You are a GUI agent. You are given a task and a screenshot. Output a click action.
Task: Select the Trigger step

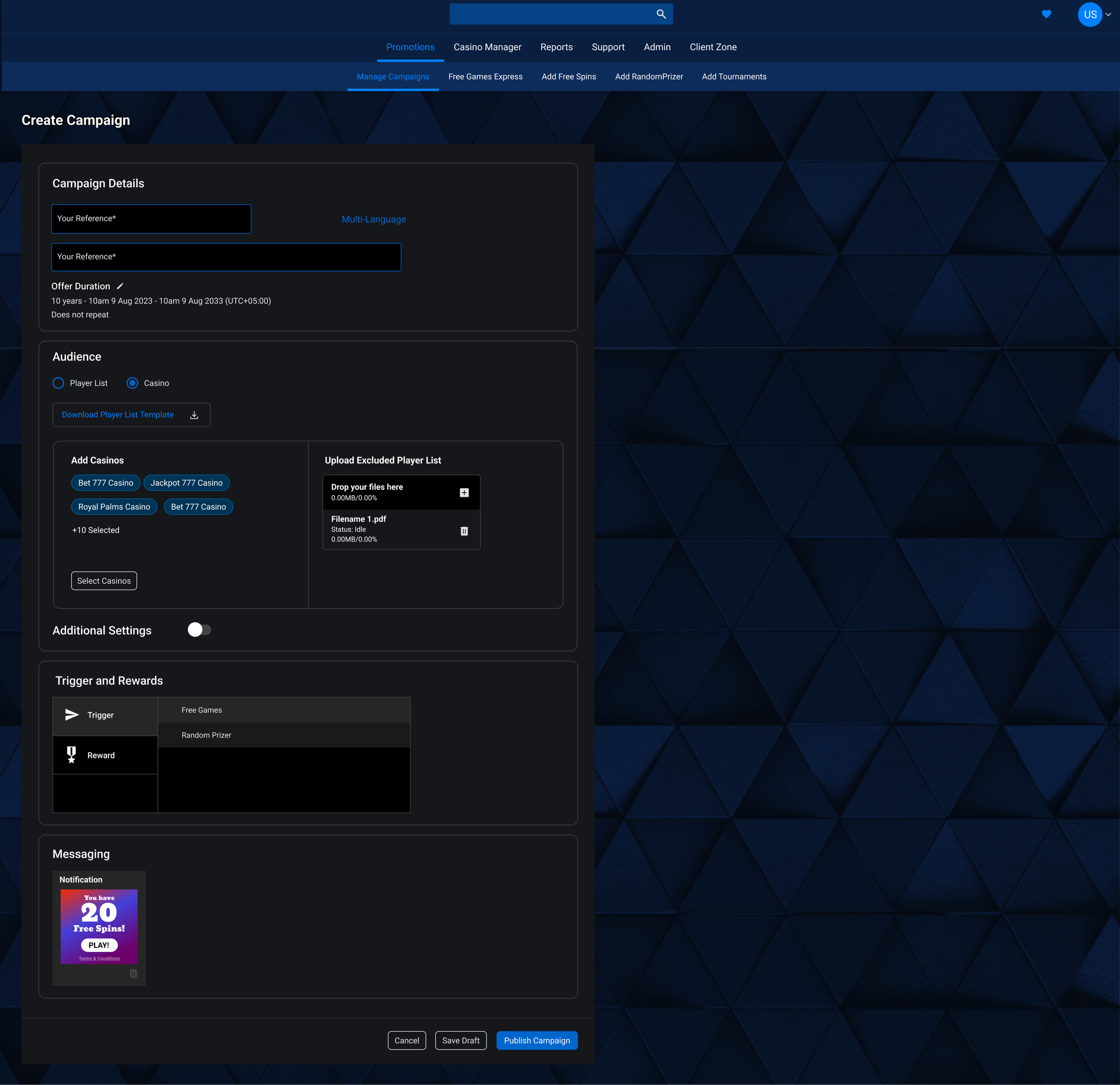105,715
